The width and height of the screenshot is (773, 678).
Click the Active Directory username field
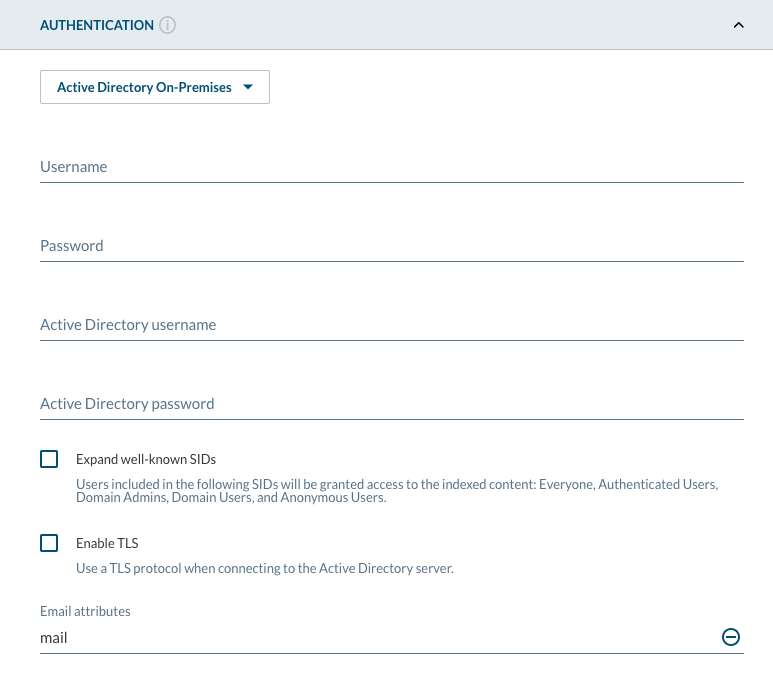pos(391,325)
